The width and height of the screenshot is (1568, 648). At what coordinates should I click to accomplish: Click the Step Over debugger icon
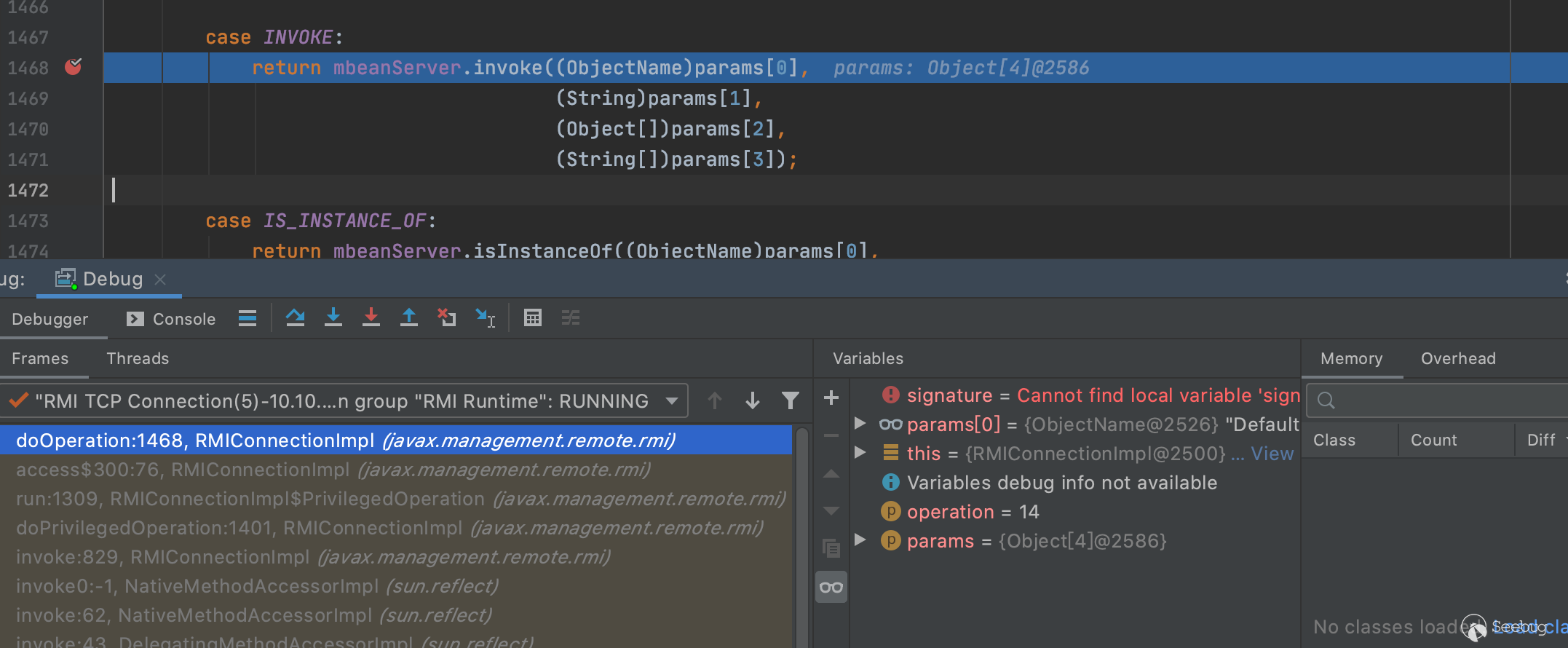point(295,318)
